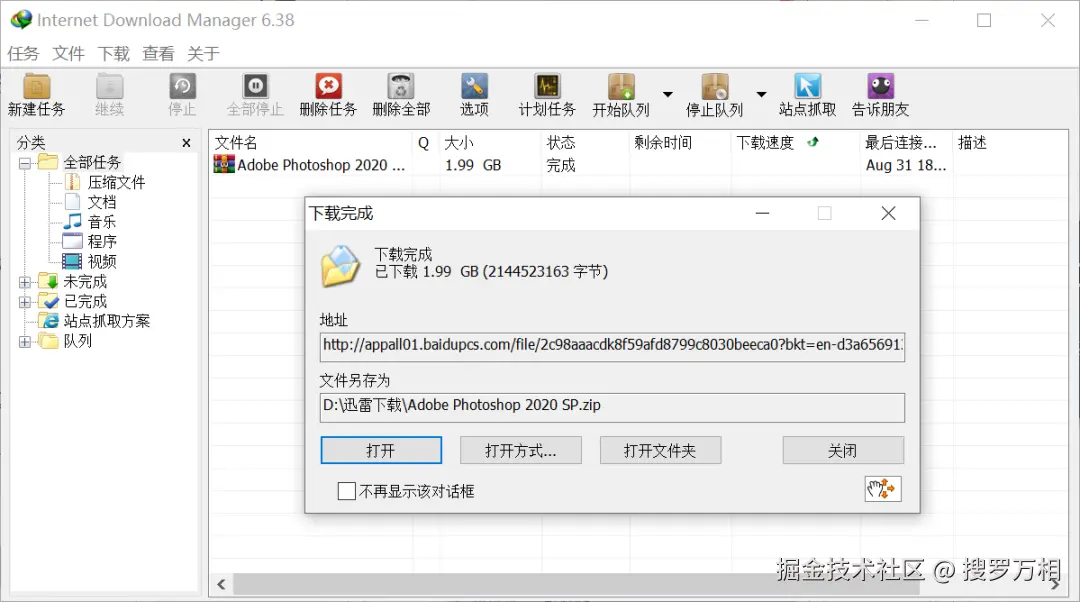Select 音乐 category in tree
Image resolution: width=1080 pixels, height=602 pixels.
pos(102,222)
